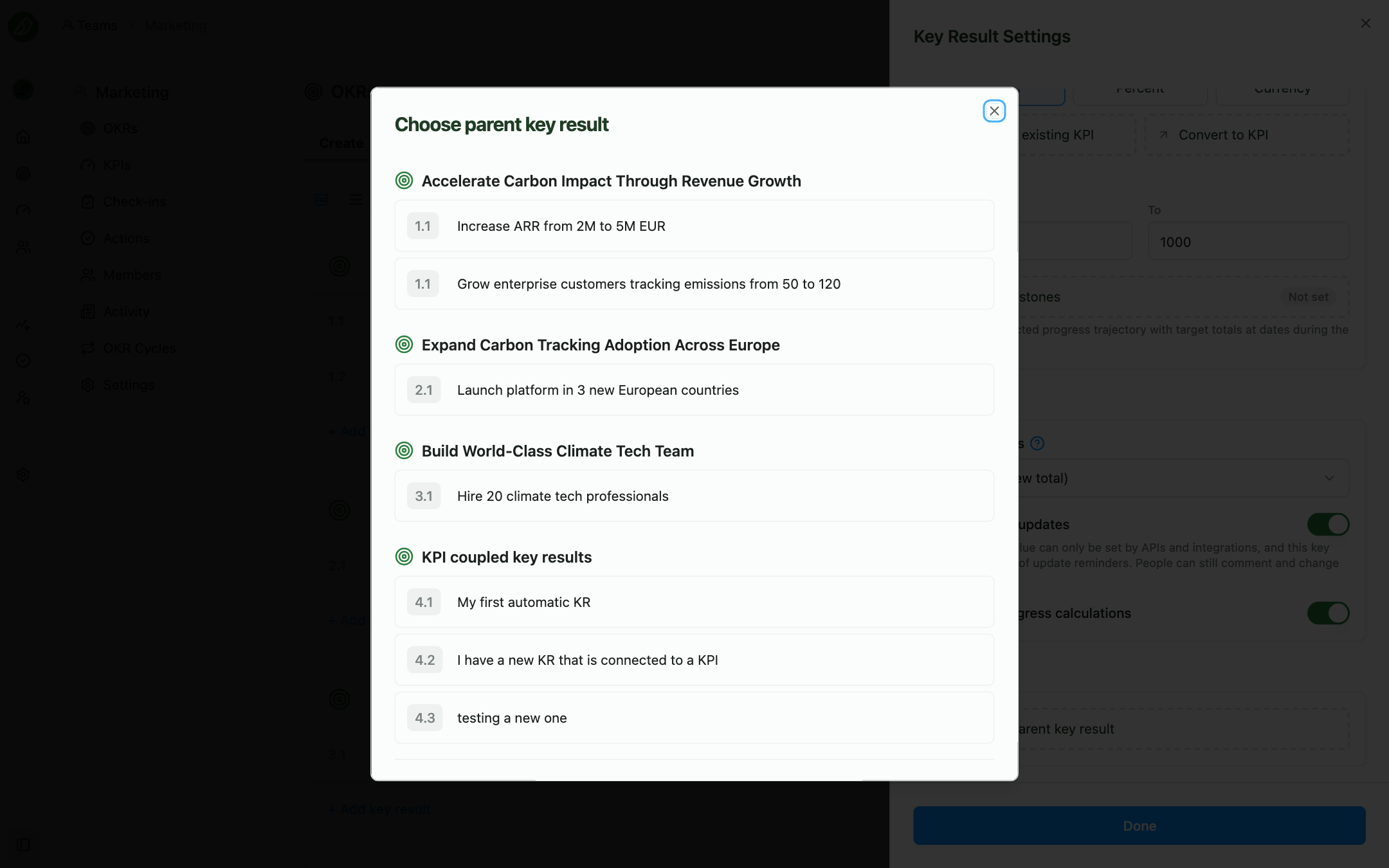Click the Teams breadcrumb link
1389x868 pixels.
click(x=90, y=26)
